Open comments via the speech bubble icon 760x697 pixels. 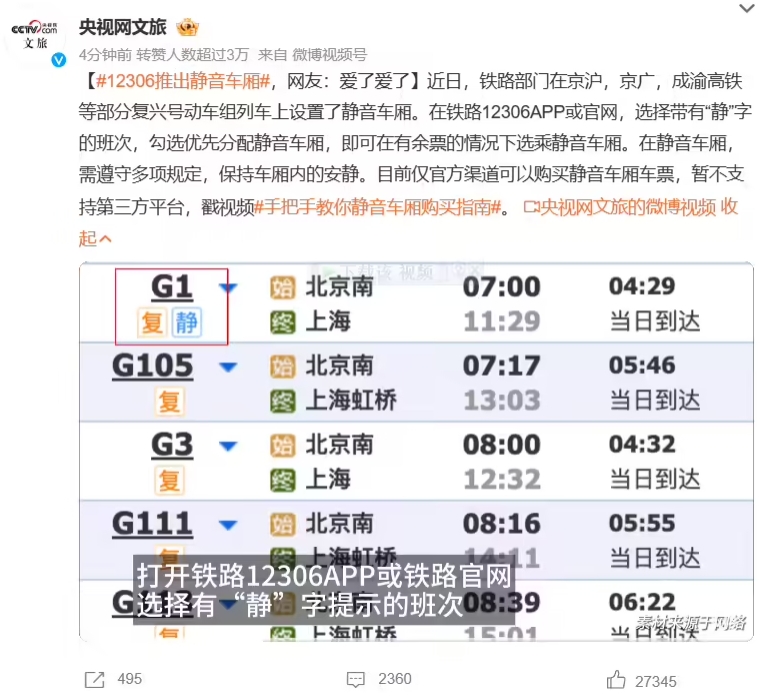pos(354,679)
